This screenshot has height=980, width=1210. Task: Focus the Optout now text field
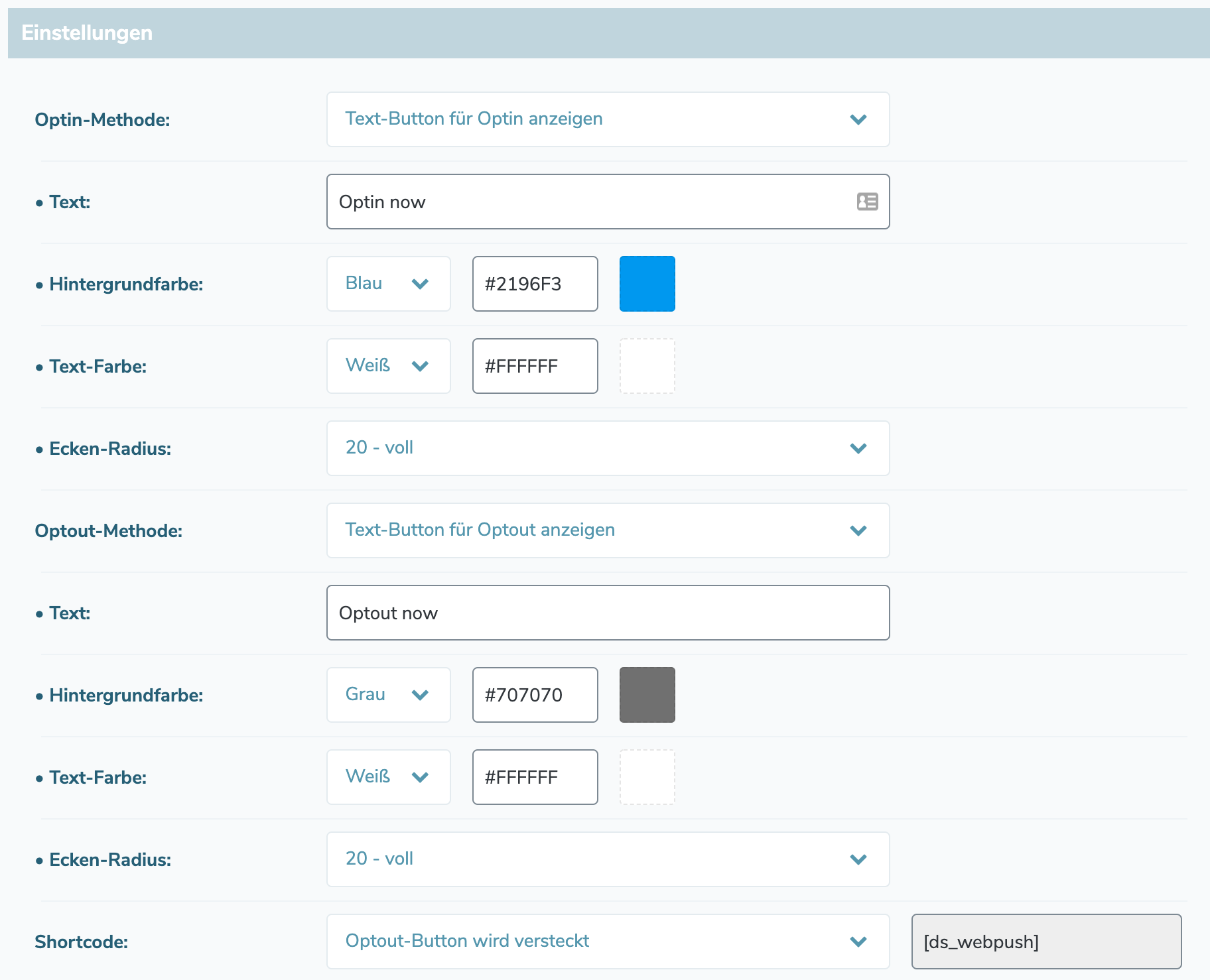[607, 613]
